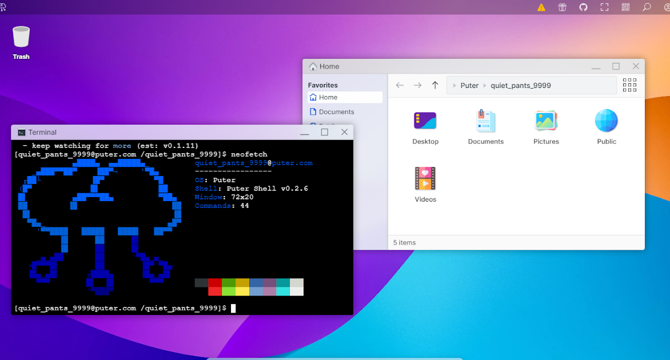This screenshot has height=360, width=670.
Task: Toggle fullscreen mode icon
Action: pyautogui.click(x=604, y=7)
